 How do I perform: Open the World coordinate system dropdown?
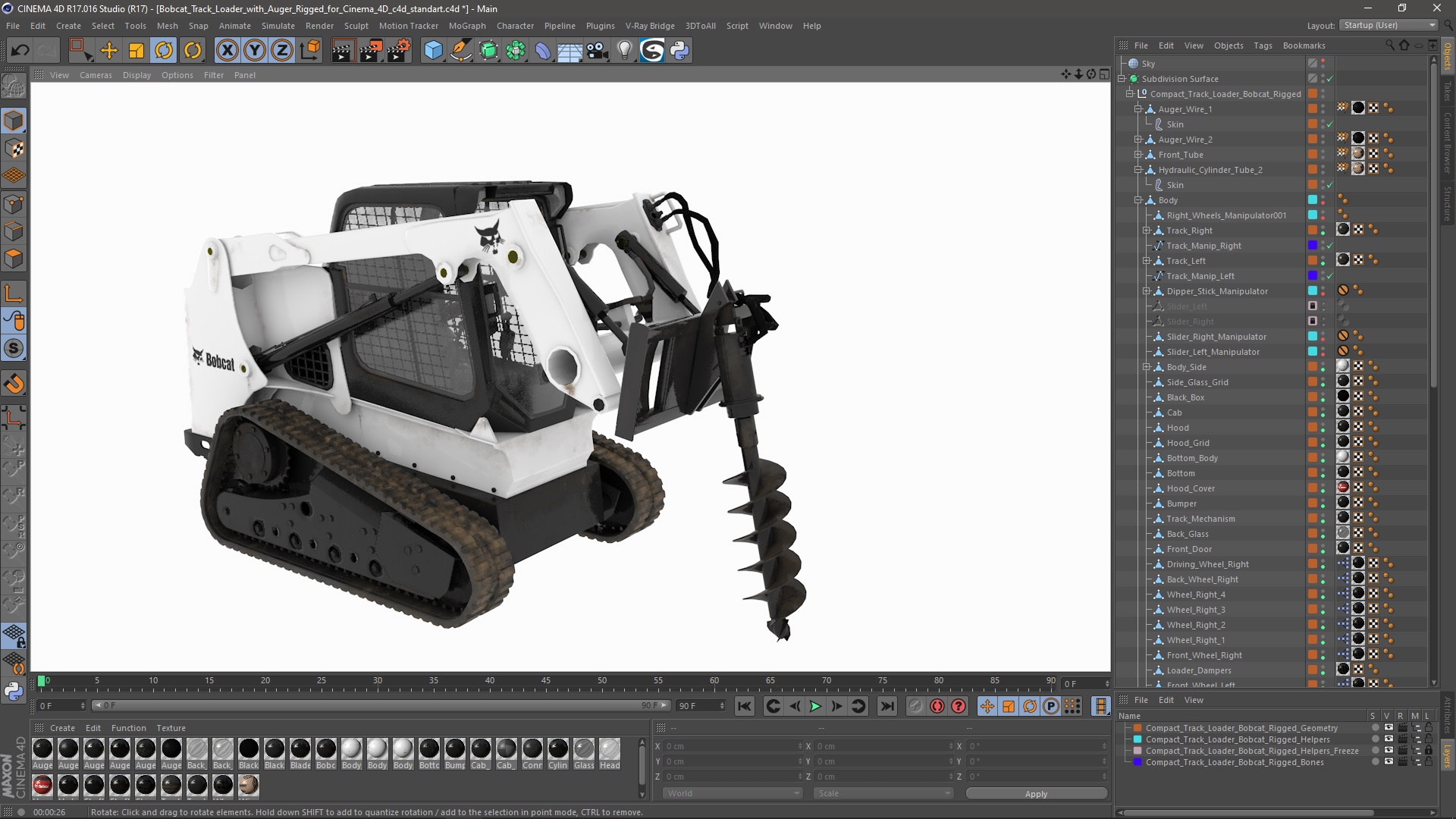click(x=732, y=793)
